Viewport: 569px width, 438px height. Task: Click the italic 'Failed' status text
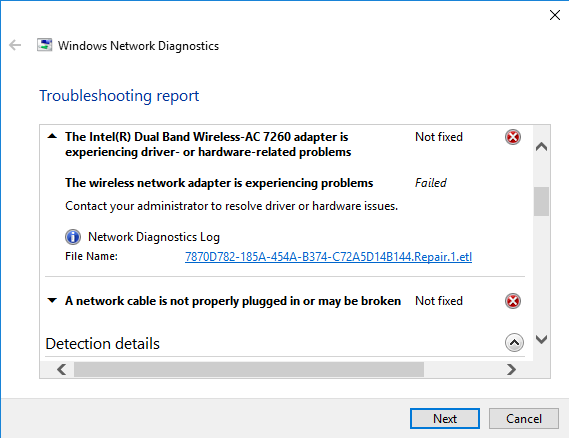[x=431, y=183]
